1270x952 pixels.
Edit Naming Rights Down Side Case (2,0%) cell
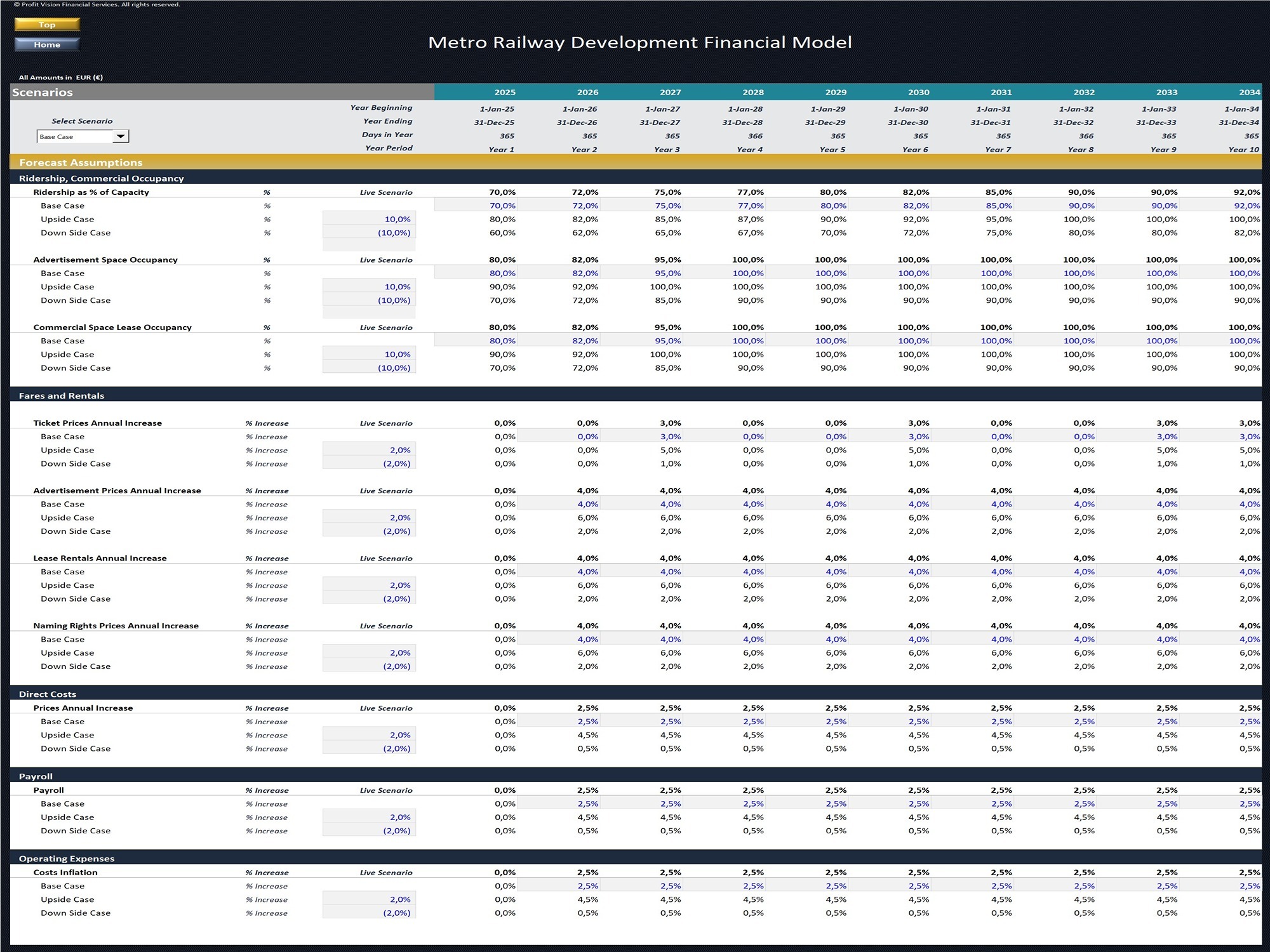(x=369, y=666)
